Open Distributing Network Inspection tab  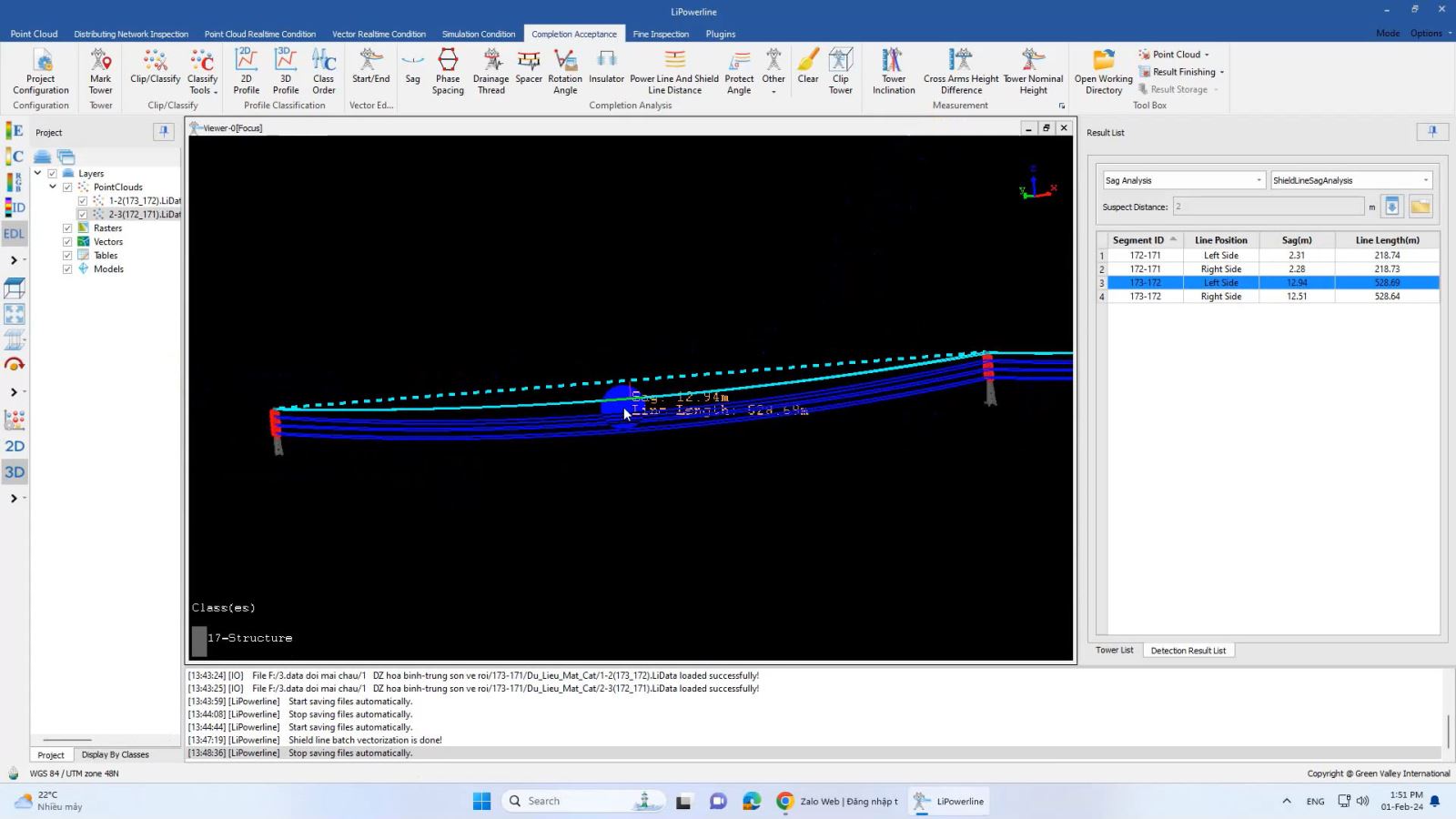click(x=131, y=34)
